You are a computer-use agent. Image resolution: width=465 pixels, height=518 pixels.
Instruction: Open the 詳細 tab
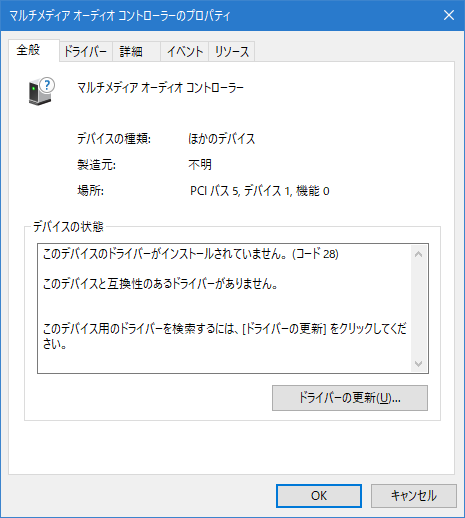[x=136, y=52]
